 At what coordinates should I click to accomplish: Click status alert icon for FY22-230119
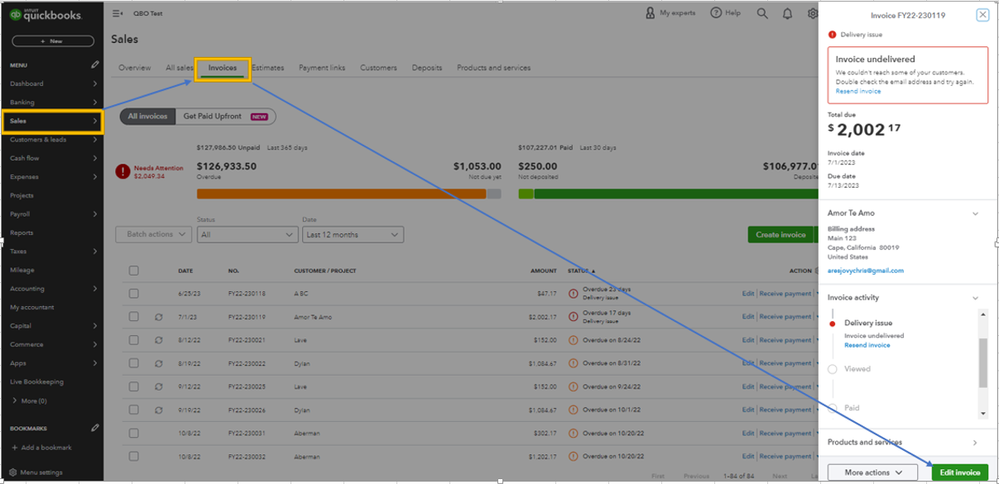point(573,317)
